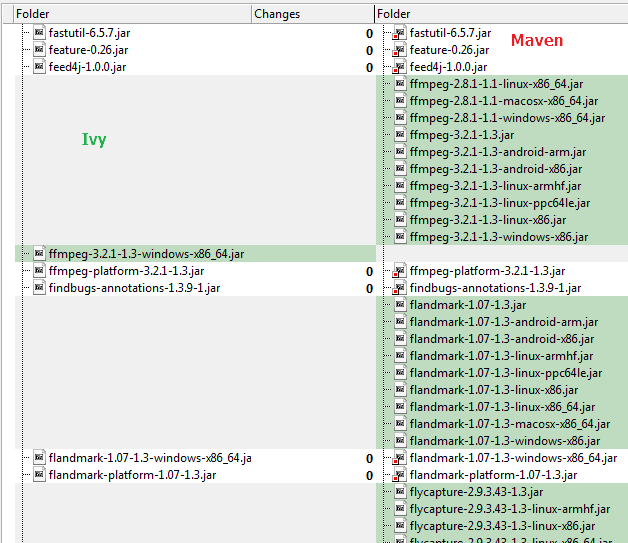
Task: Select flycapture-2.9.3.43-1.3-linux-x86.jar row
Action: 502,526
